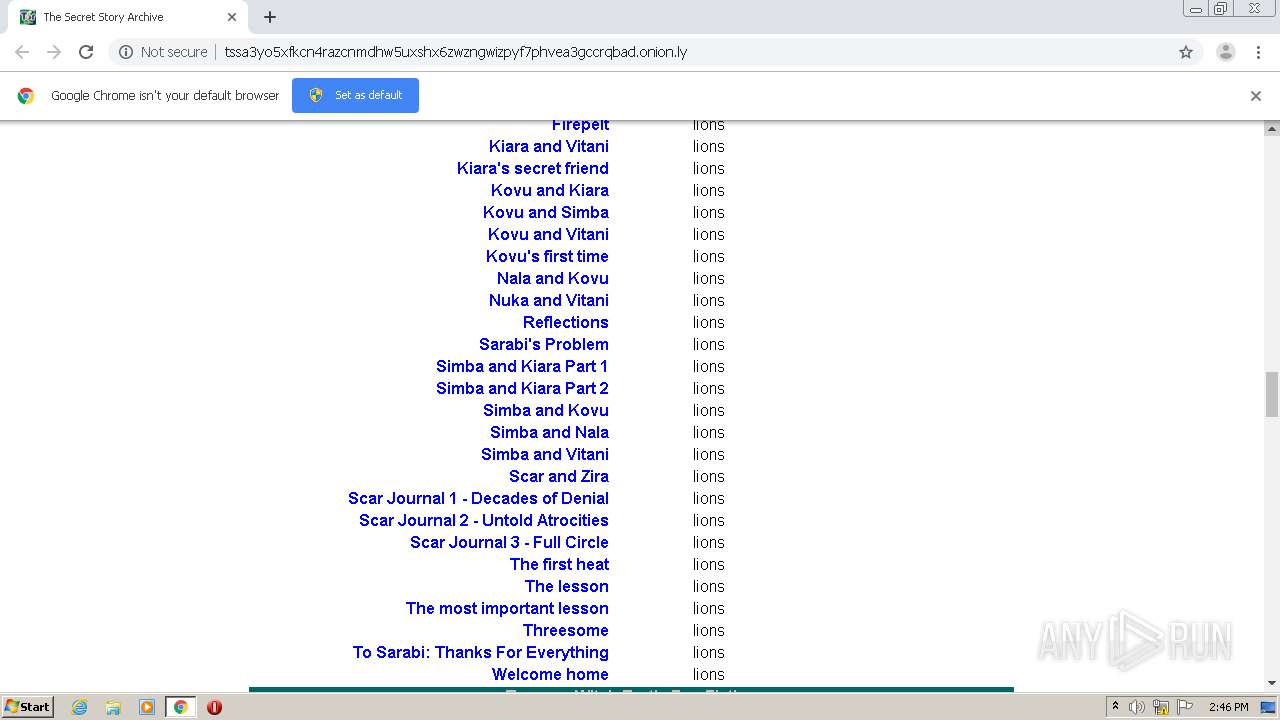
Task: Click "lions" beside Sarabi's Problem
Action: [x=708, y=344]
